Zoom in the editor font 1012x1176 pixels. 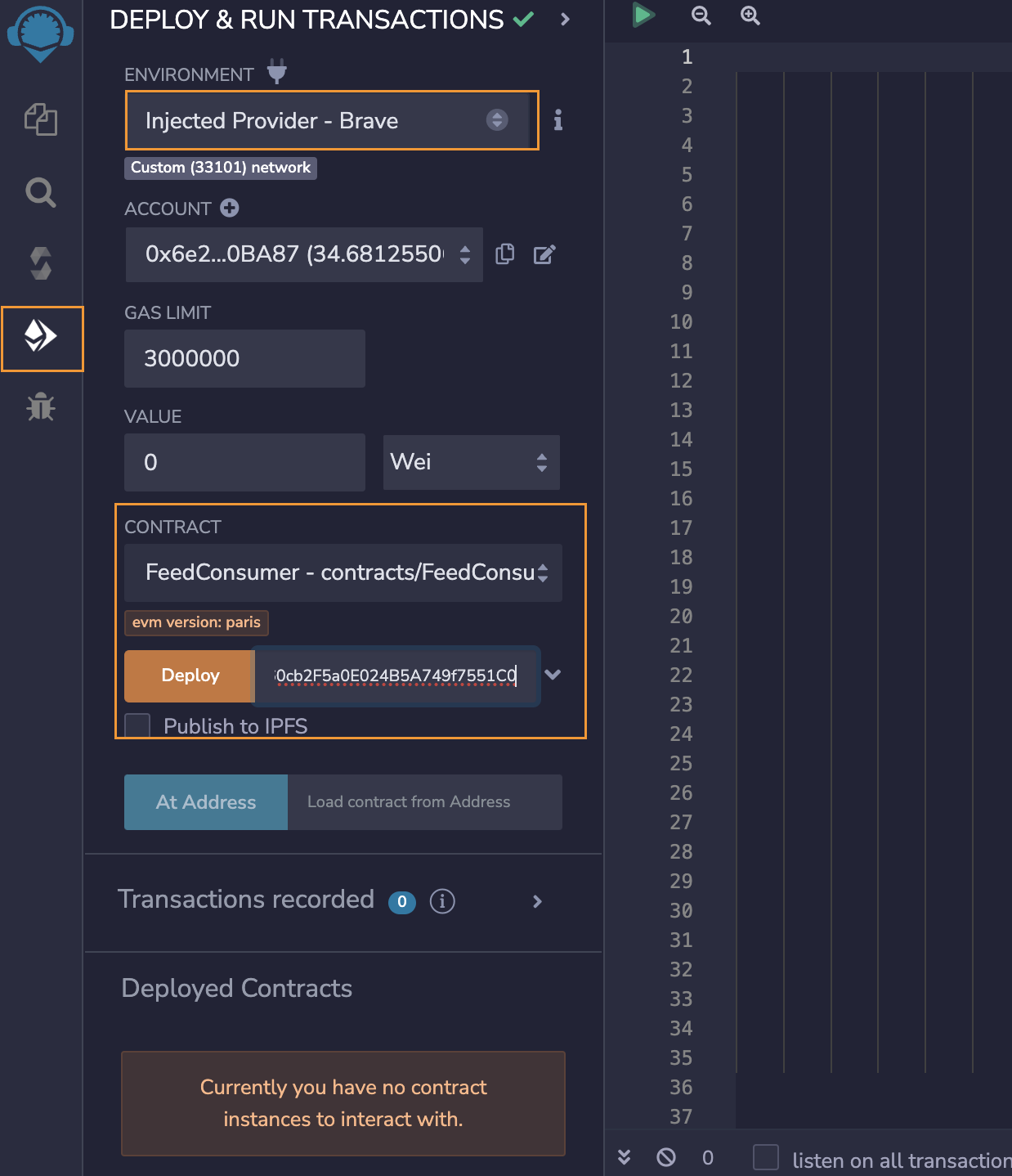[750, 16]
